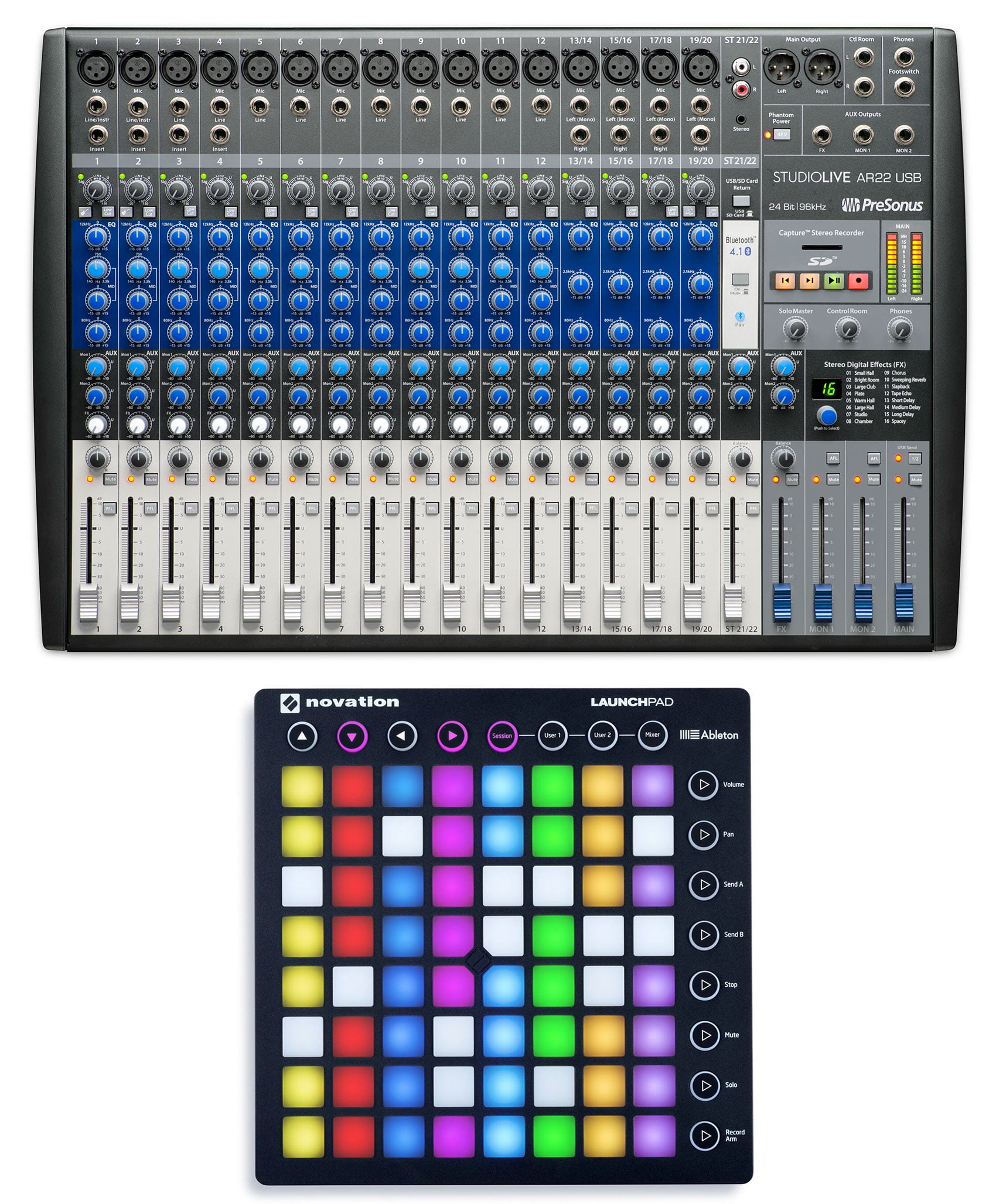The height and width of the screenshot is (1204, 996).
Task: Mute channel 12 on the mixer
Action: pyautogui.click(x=552, y=479)
